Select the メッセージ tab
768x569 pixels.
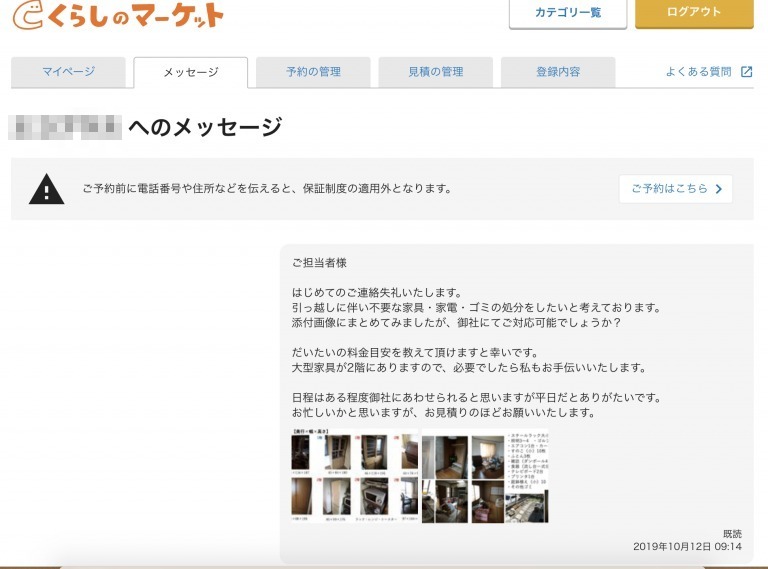191,72
